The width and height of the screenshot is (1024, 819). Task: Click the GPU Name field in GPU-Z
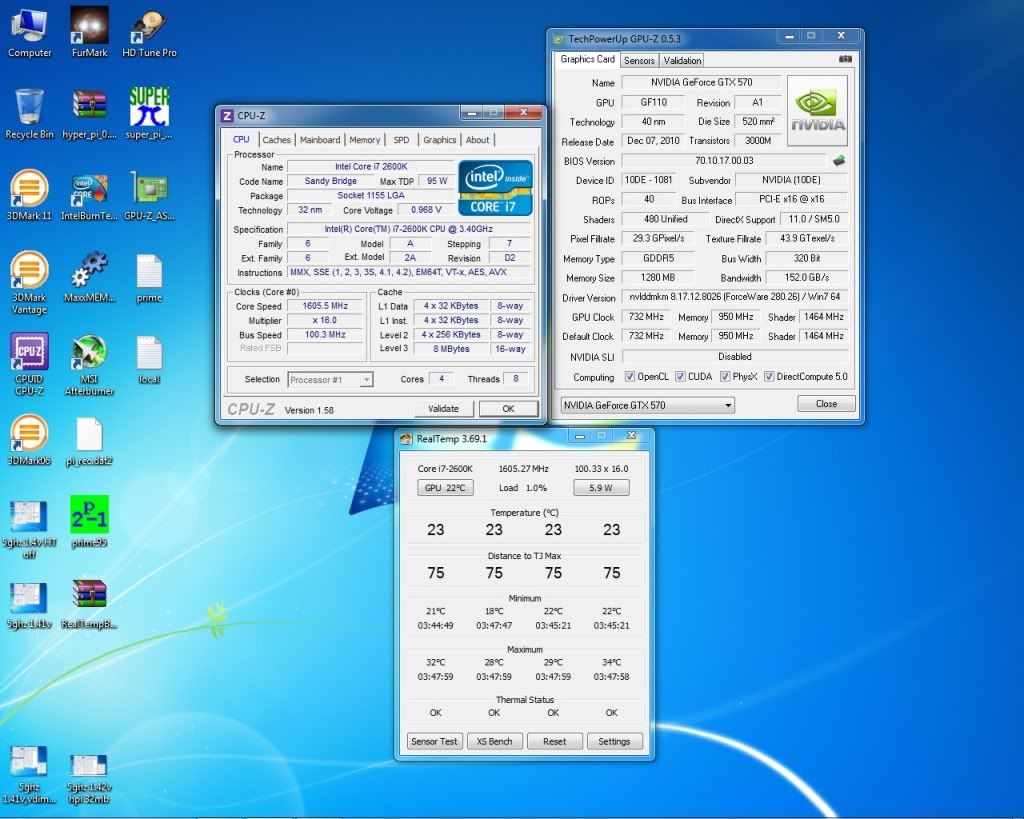tap(701, 82)
